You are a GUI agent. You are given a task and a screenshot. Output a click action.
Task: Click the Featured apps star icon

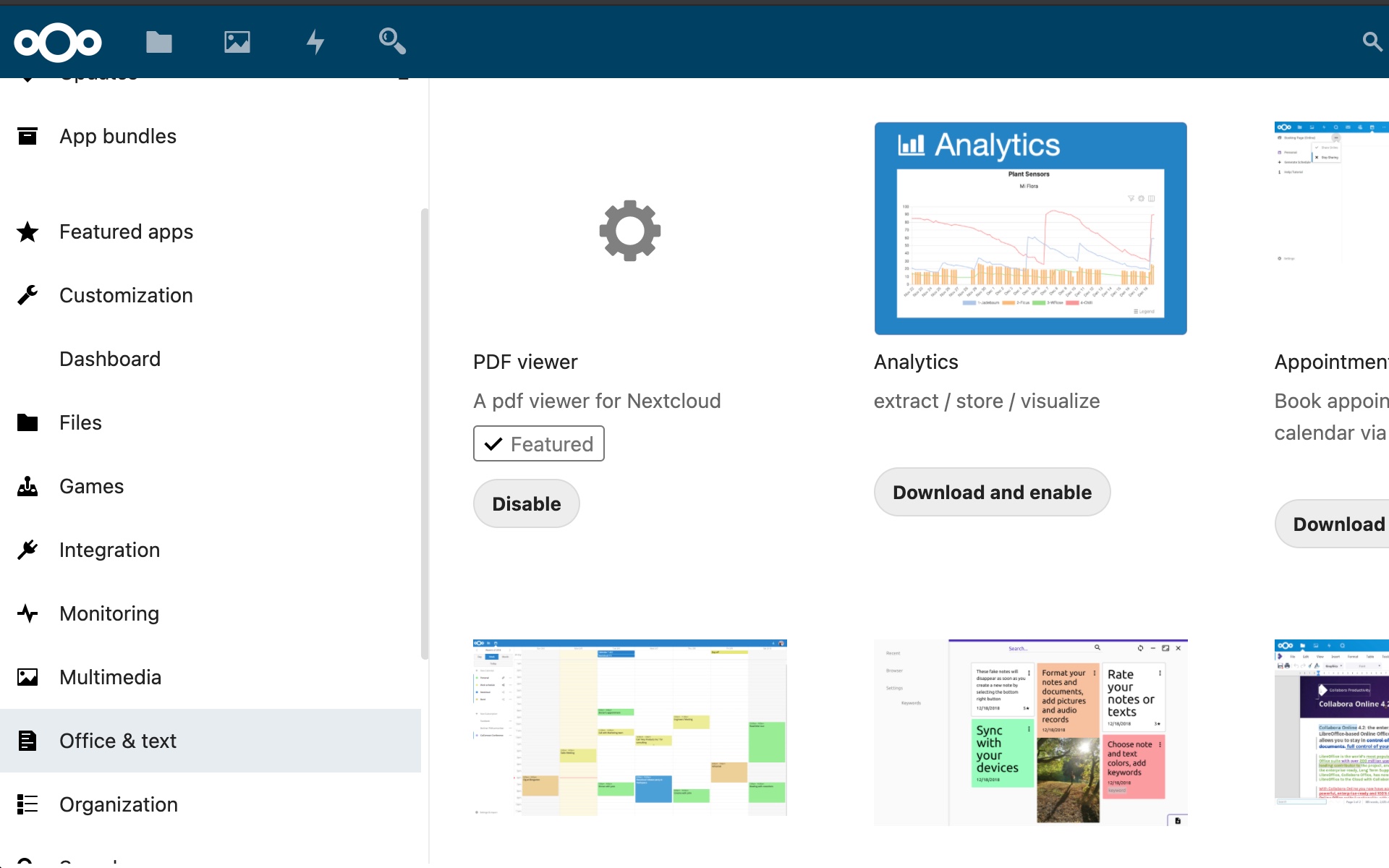[27, 231]
